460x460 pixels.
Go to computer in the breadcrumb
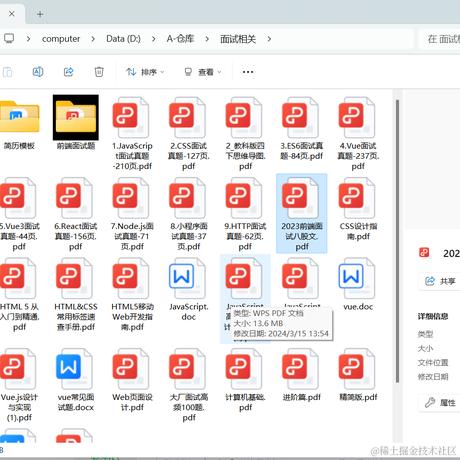[x=61, y=39]
